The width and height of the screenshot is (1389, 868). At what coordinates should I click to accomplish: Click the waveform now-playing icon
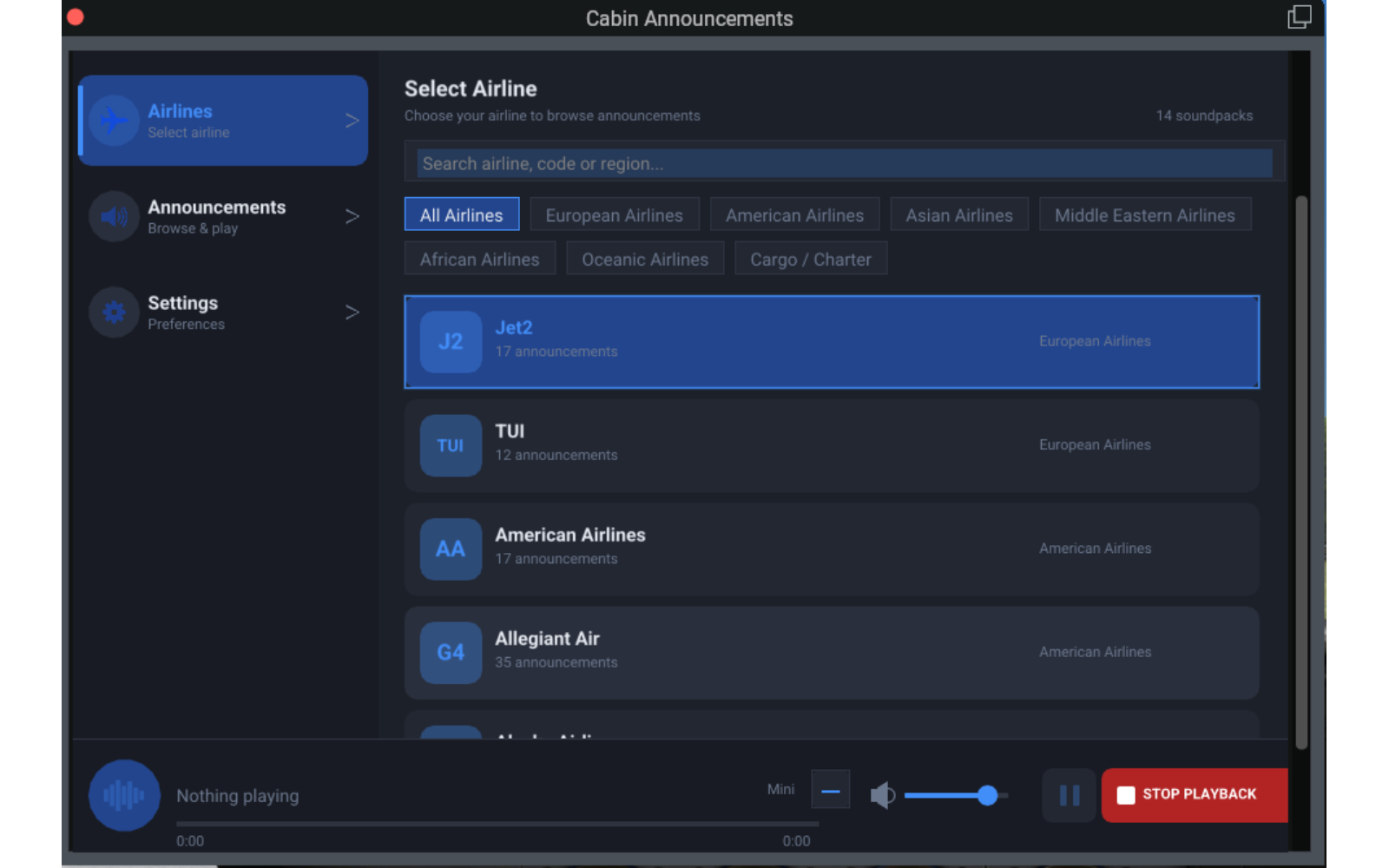tap(124, 795)
